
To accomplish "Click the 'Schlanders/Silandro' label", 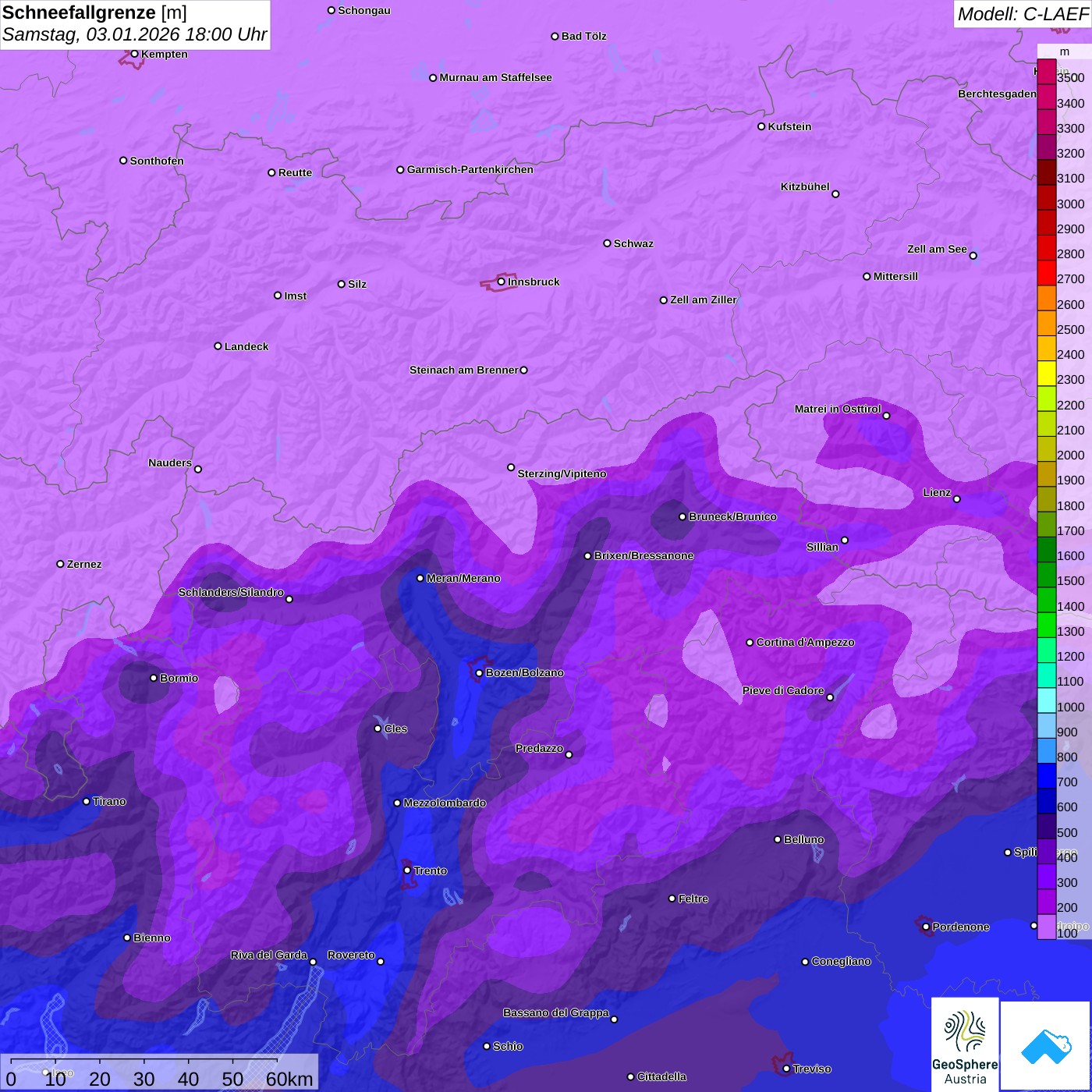I will click(231, 592).
